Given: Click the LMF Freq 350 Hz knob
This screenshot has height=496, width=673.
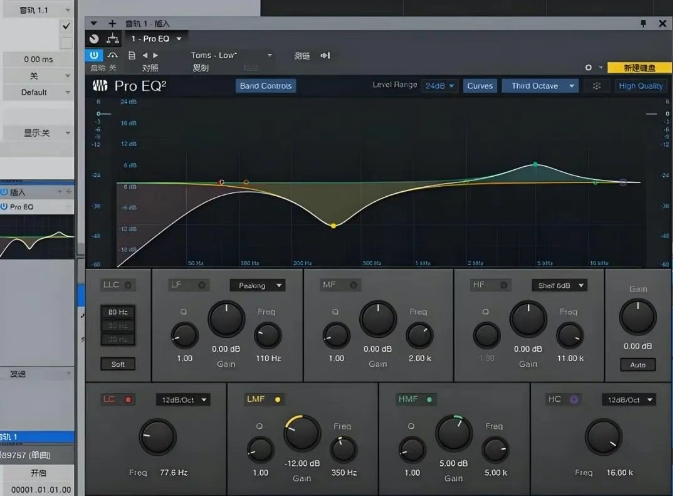Looking at the screenshot, I should tap(343, 450).
